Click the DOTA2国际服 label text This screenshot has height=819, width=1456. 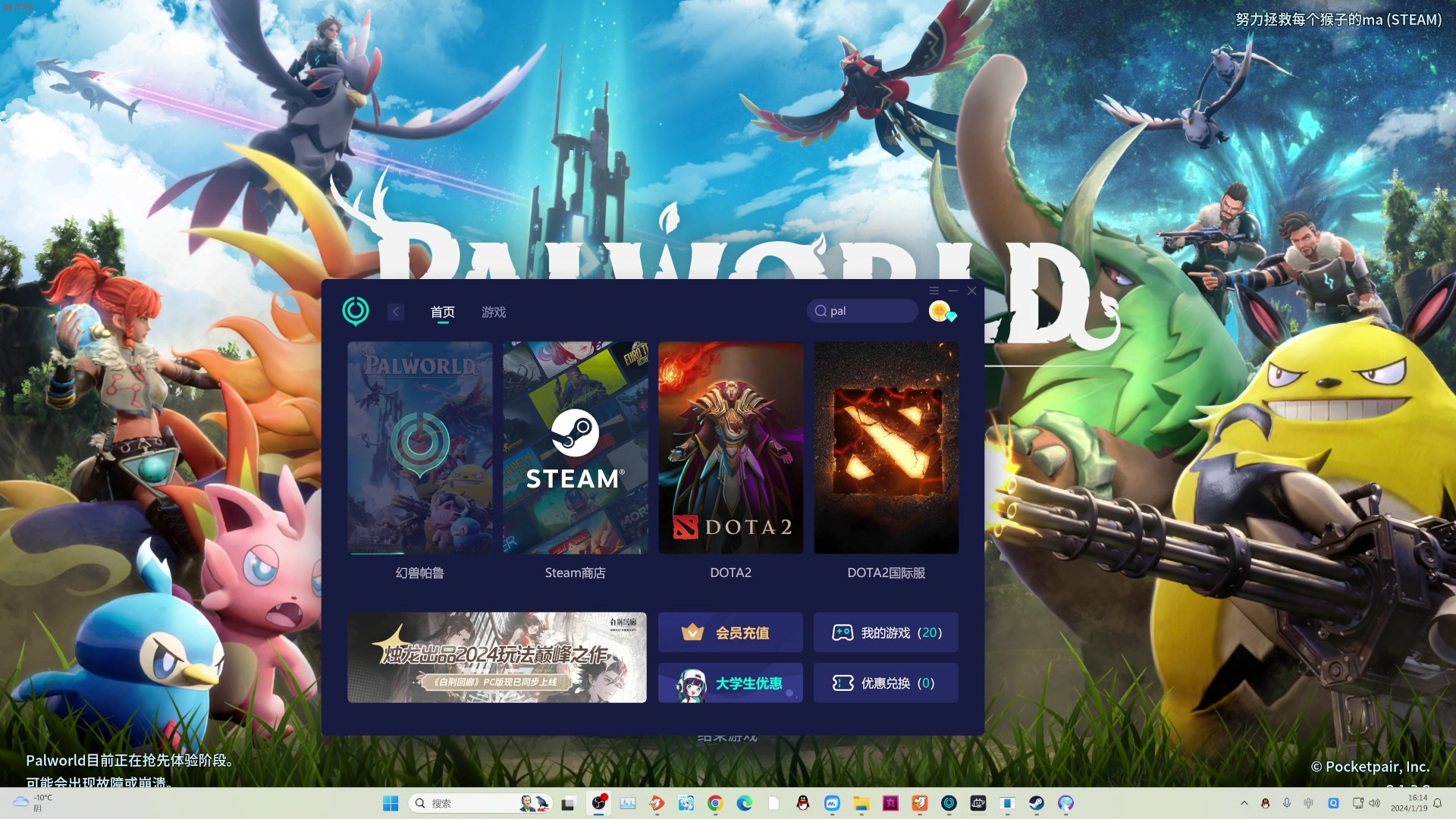[x=886, y=573]
